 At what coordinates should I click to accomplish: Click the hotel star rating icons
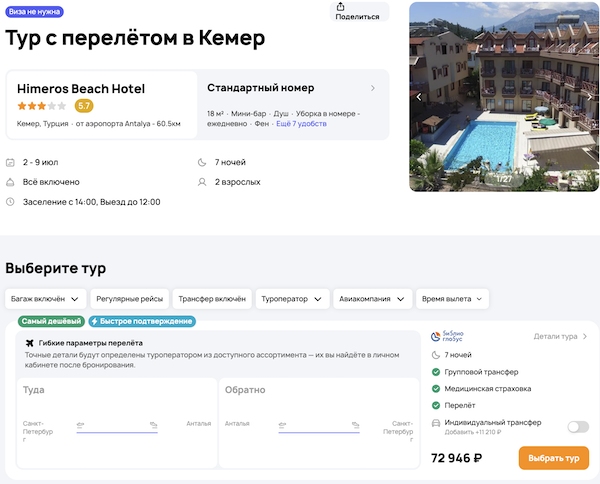pyautogui.click(x=42, y=106)
